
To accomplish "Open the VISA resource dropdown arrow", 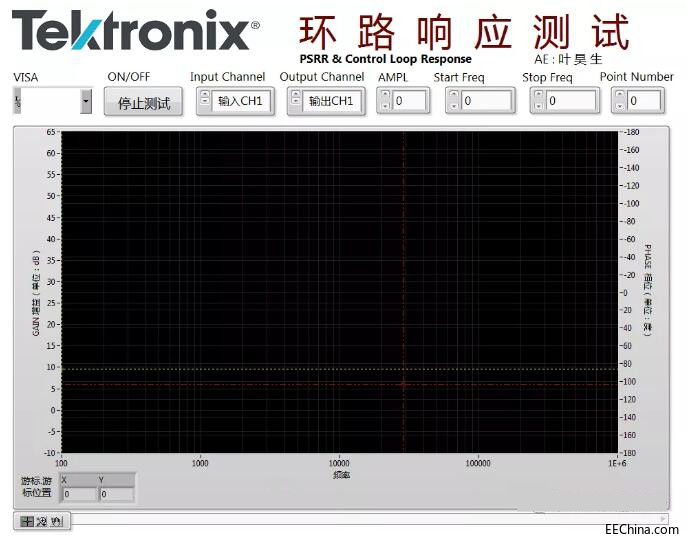I will pos(86,101).
